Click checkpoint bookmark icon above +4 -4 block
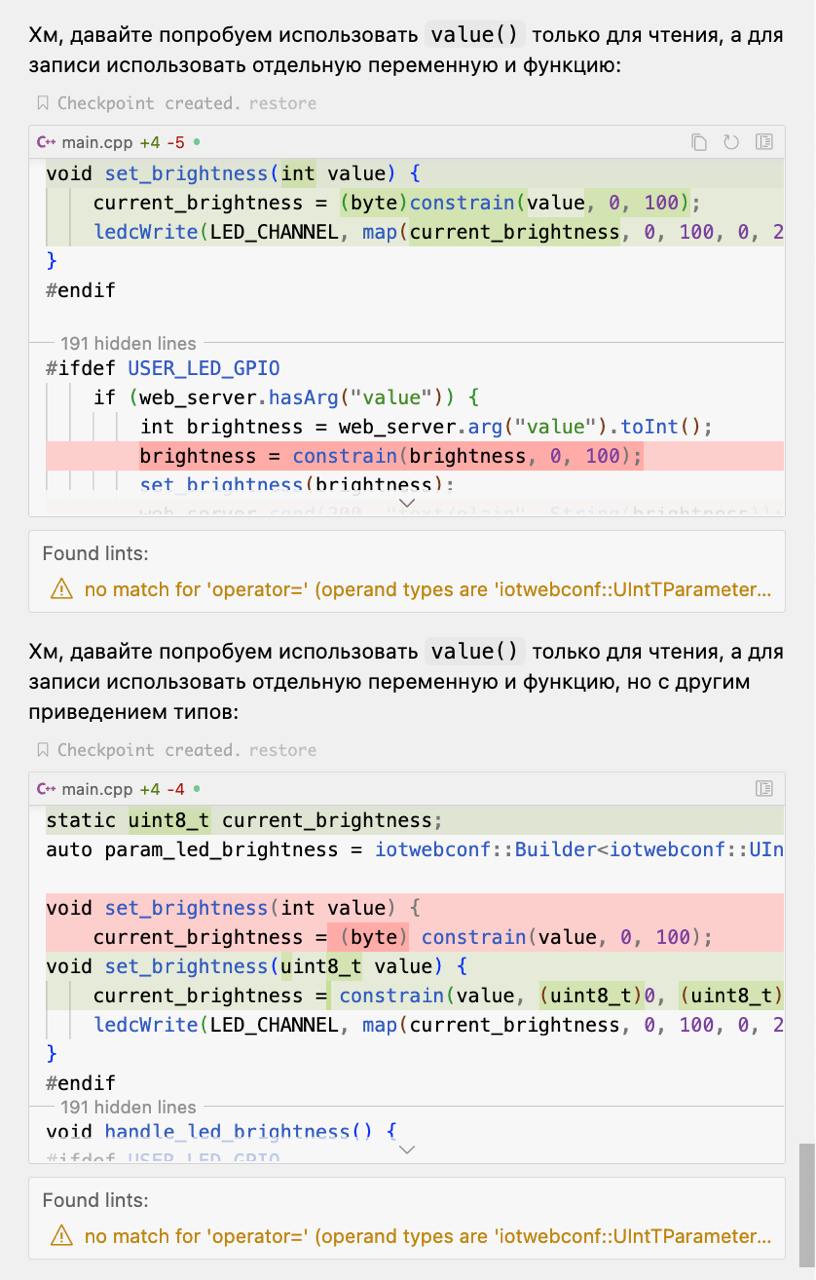 [x=43, y=750]
